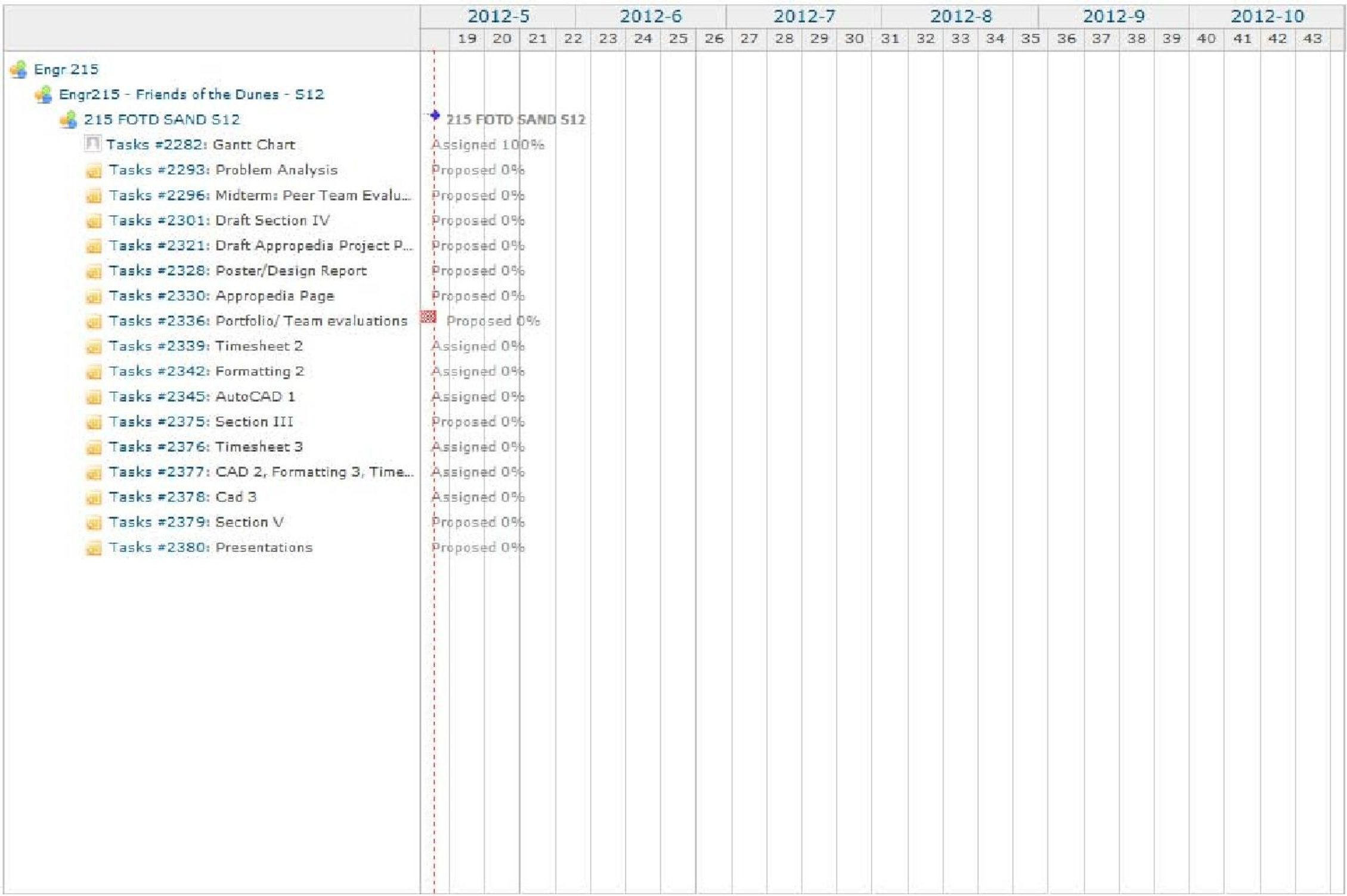Open Tasks #2293: Problem Analysis
The image size is (1347, 896).
click(x=224, y=170)
